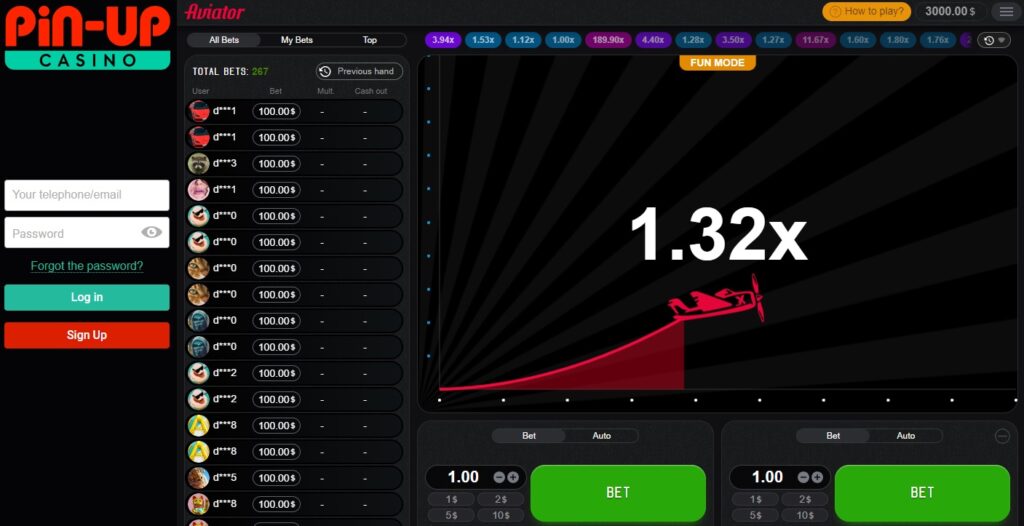Click the right green BET button
Screen dimensions: 1024x526
point(922,493)
